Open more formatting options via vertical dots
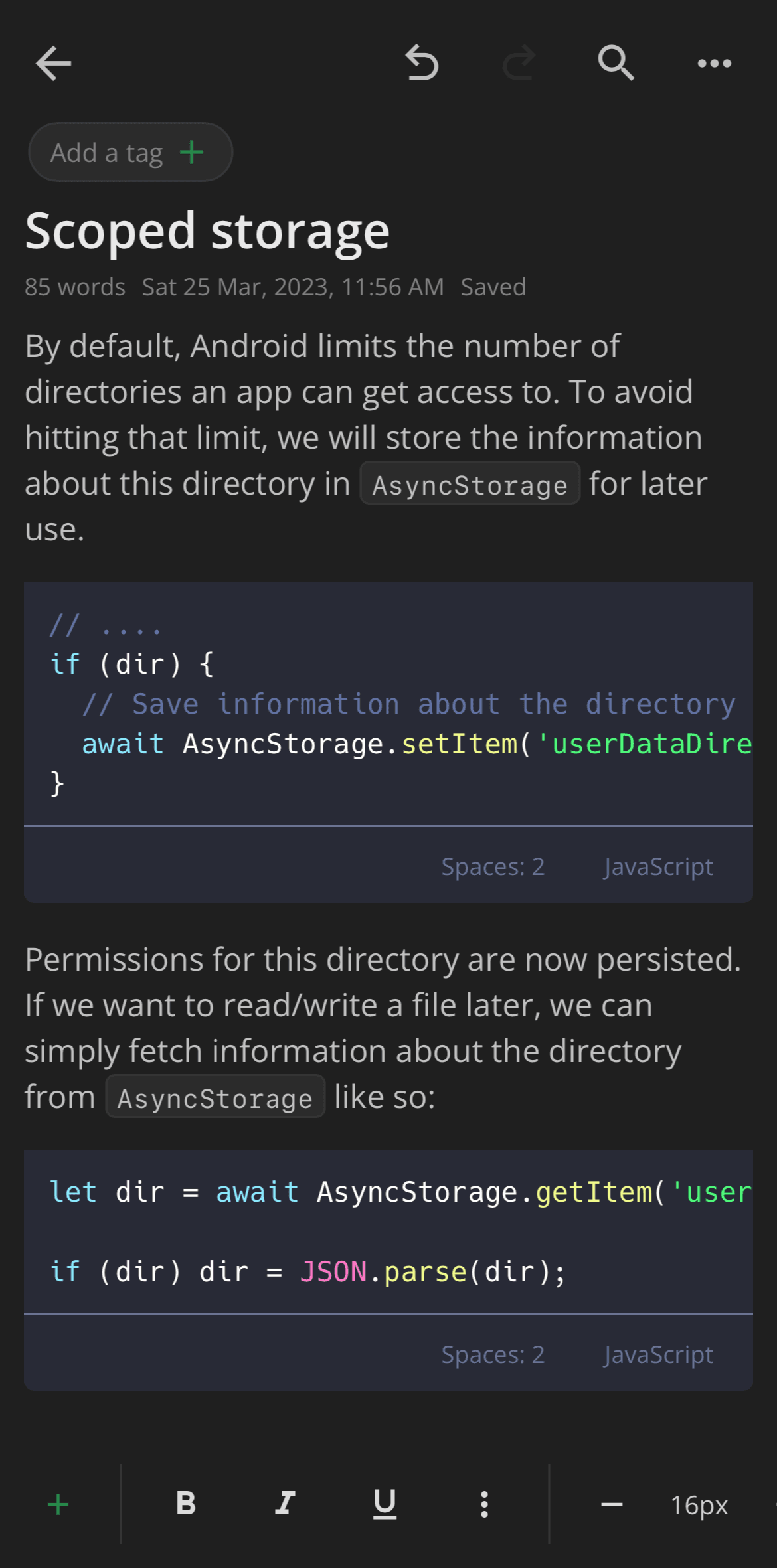 483,1504
